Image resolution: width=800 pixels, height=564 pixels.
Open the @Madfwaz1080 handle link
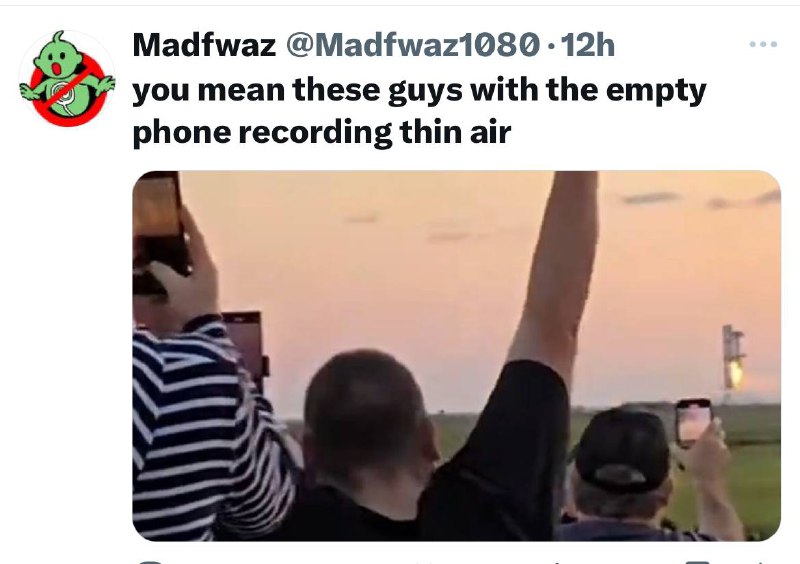pos(413,45)
